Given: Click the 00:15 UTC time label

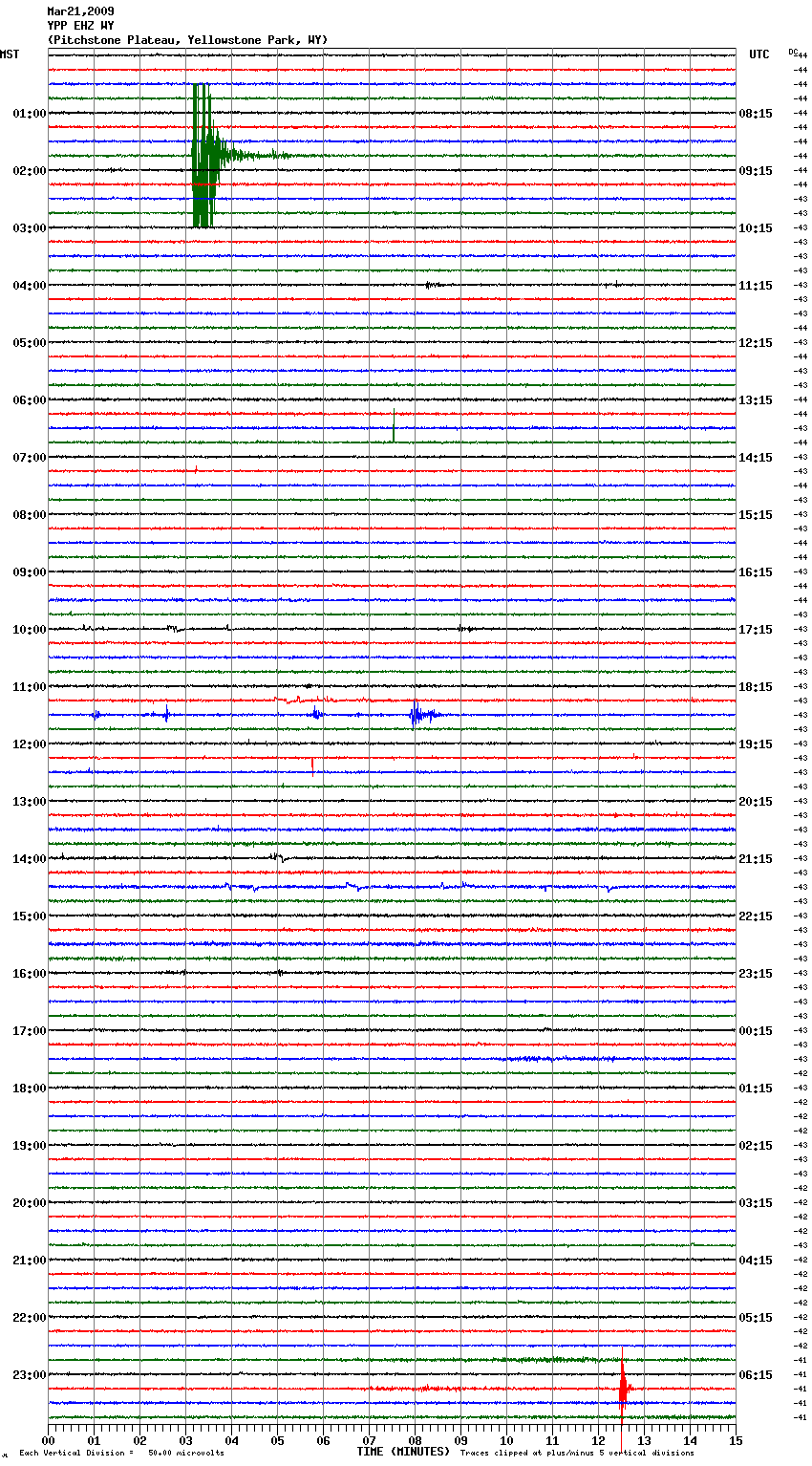Looking at the screenshot, I should (756, 1031).
